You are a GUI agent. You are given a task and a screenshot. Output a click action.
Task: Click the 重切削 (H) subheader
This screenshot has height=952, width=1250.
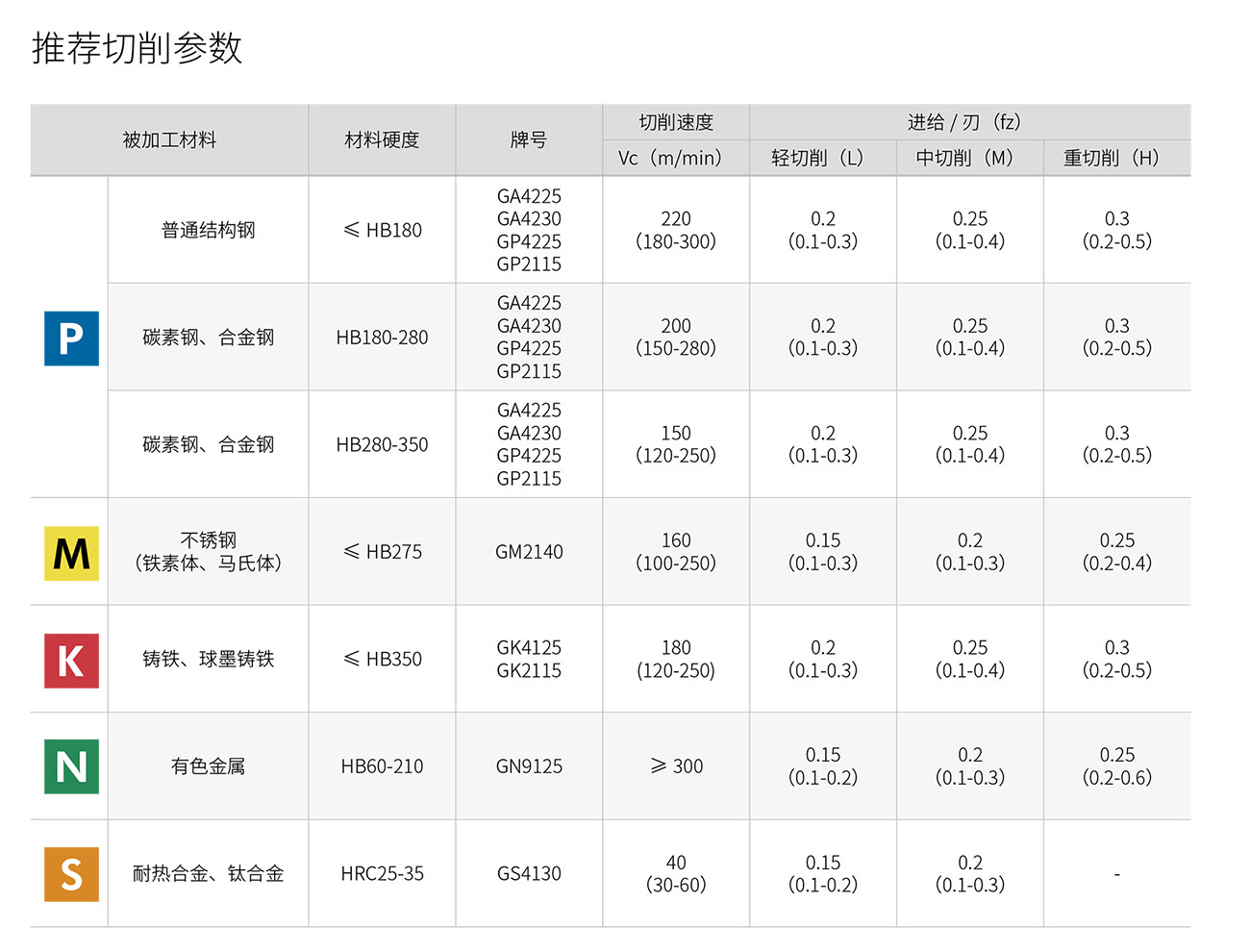[1117, 158]
